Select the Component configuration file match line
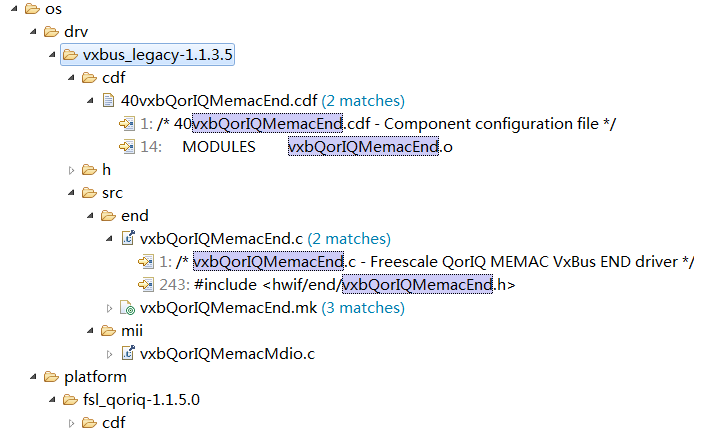This screenshot has height=437, width=721. [x=378, y=124]
